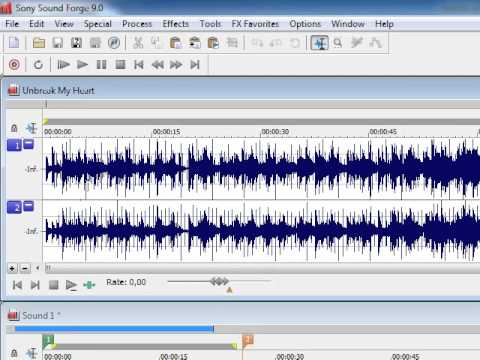Create a new file with New icon
Viewport: 480px width, 360px height.
[x=14, y=43]
